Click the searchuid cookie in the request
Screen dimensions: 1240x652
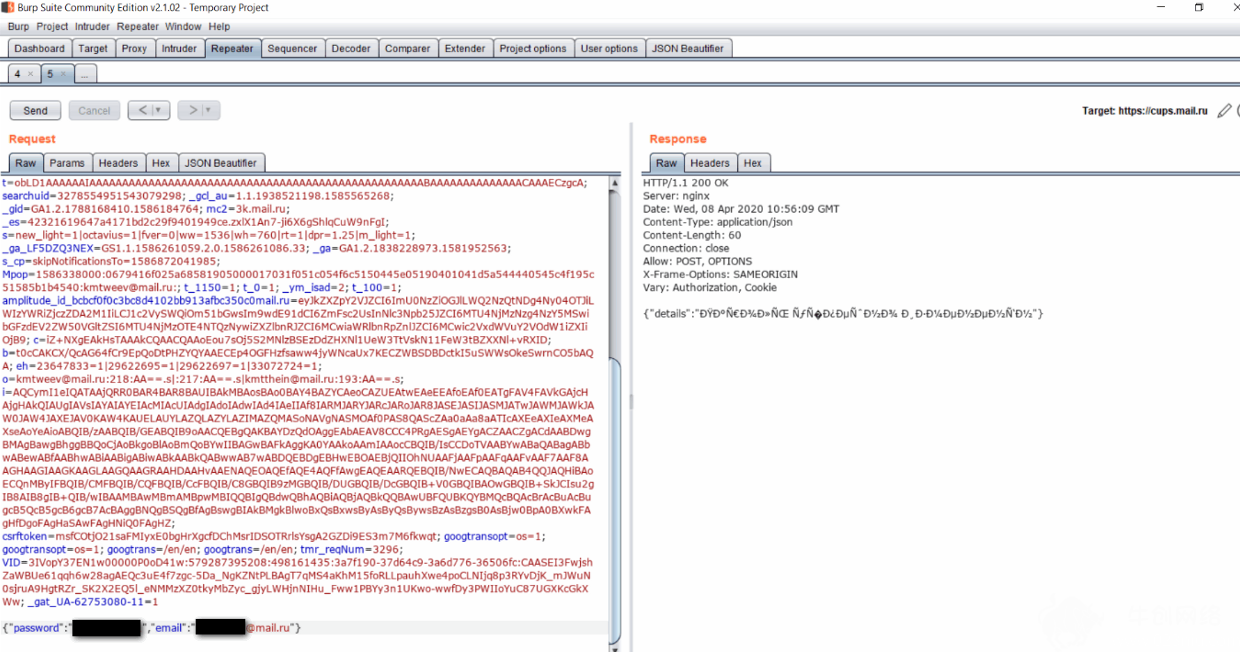click(94, 196)
